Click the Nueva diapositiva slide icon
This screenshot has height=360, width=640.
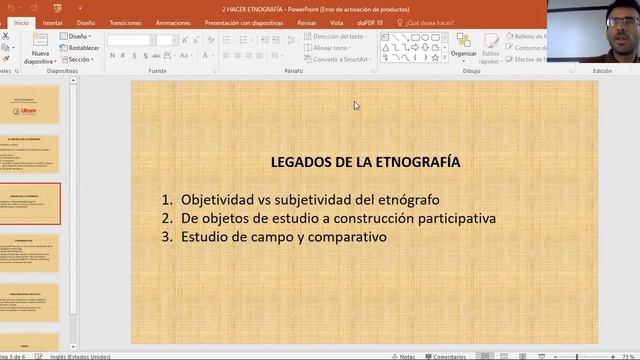click(40, 40)
